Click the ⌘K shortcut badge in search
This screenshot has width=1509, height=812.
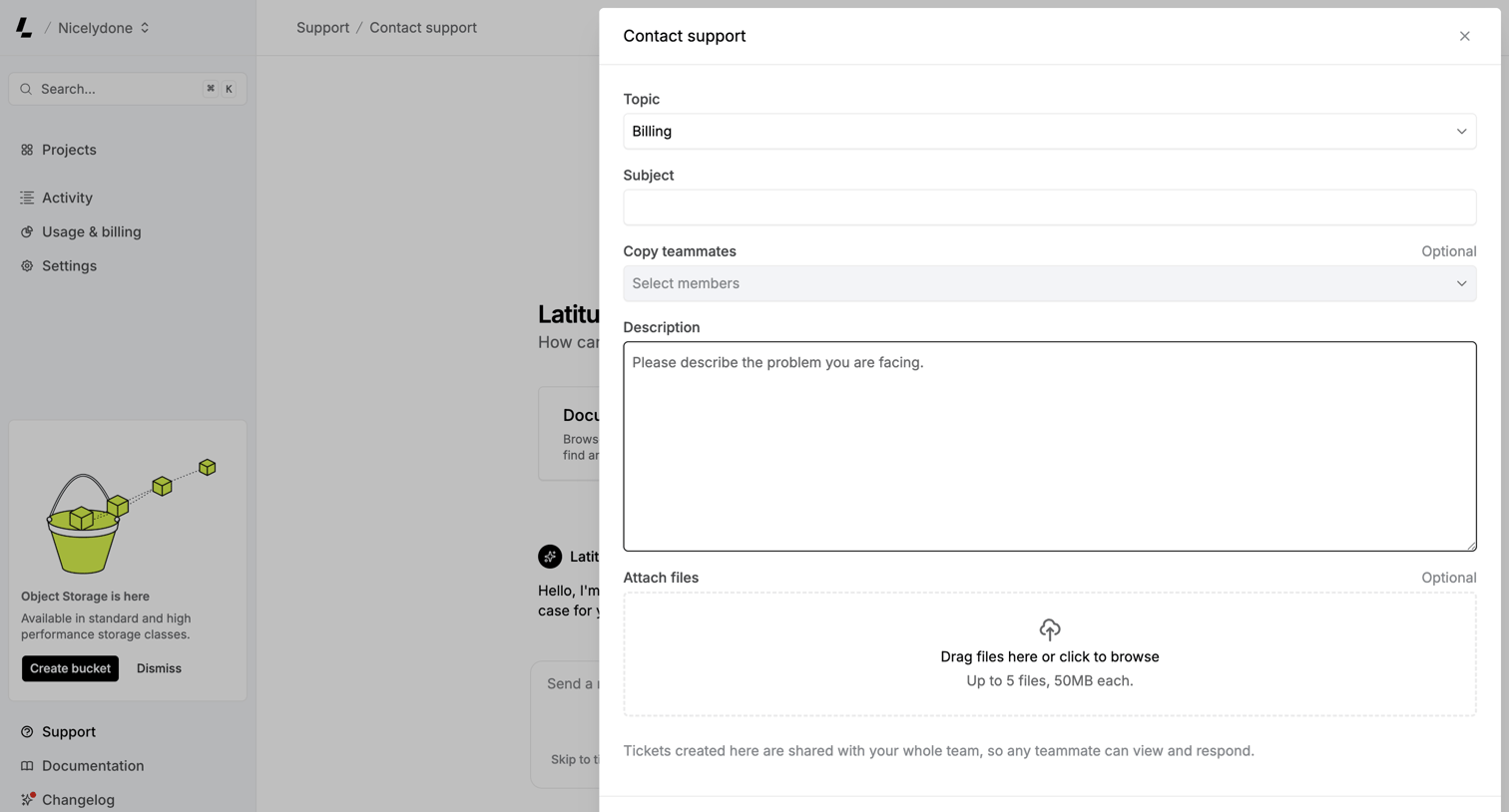(x=220, y=89)
